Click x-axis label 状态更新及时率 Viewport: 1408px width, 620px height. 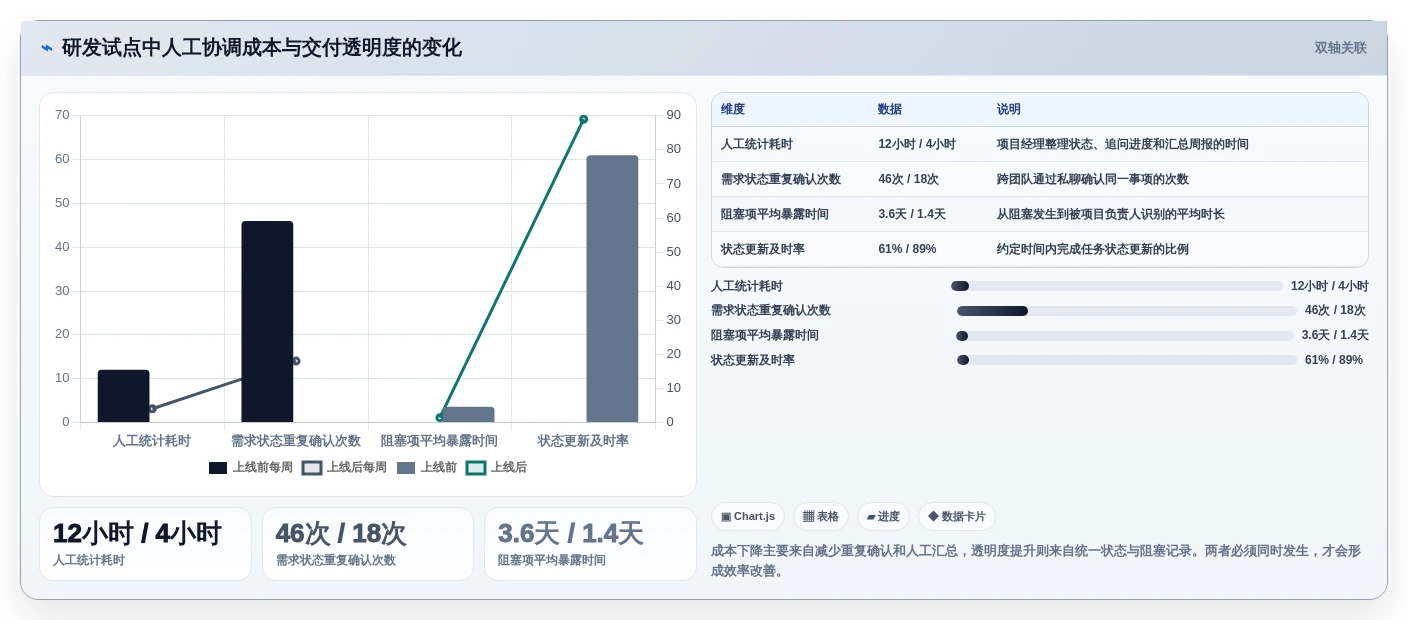(583, 441)
